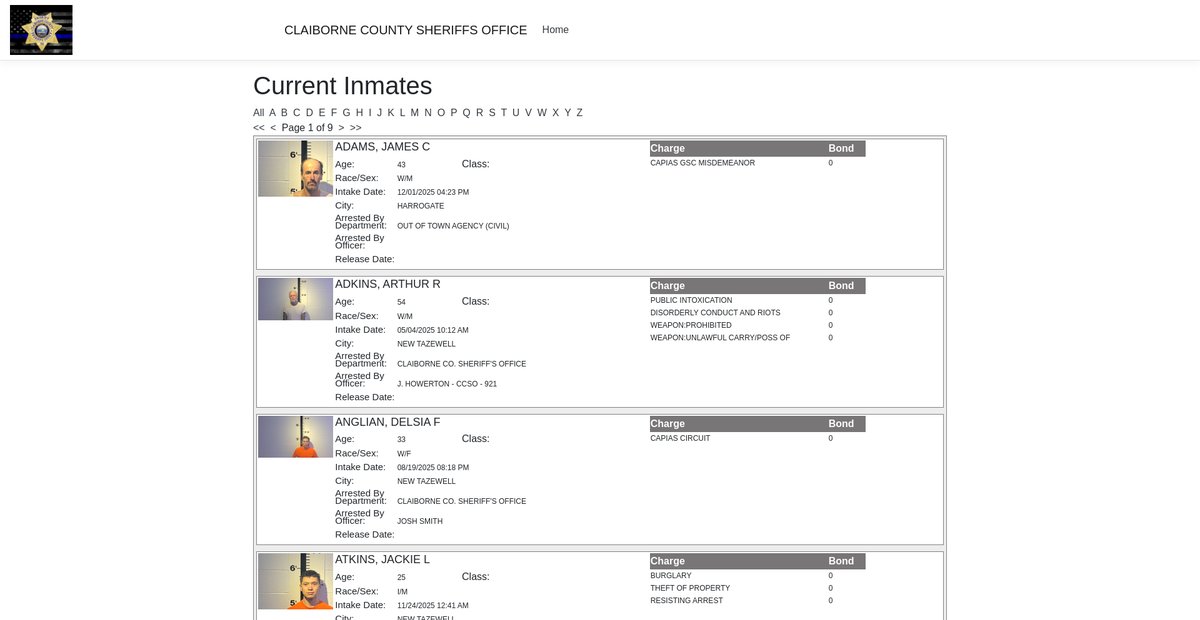Filter inmates by letter M
This screenshot has width=1200, height=620.
point(415,113)
